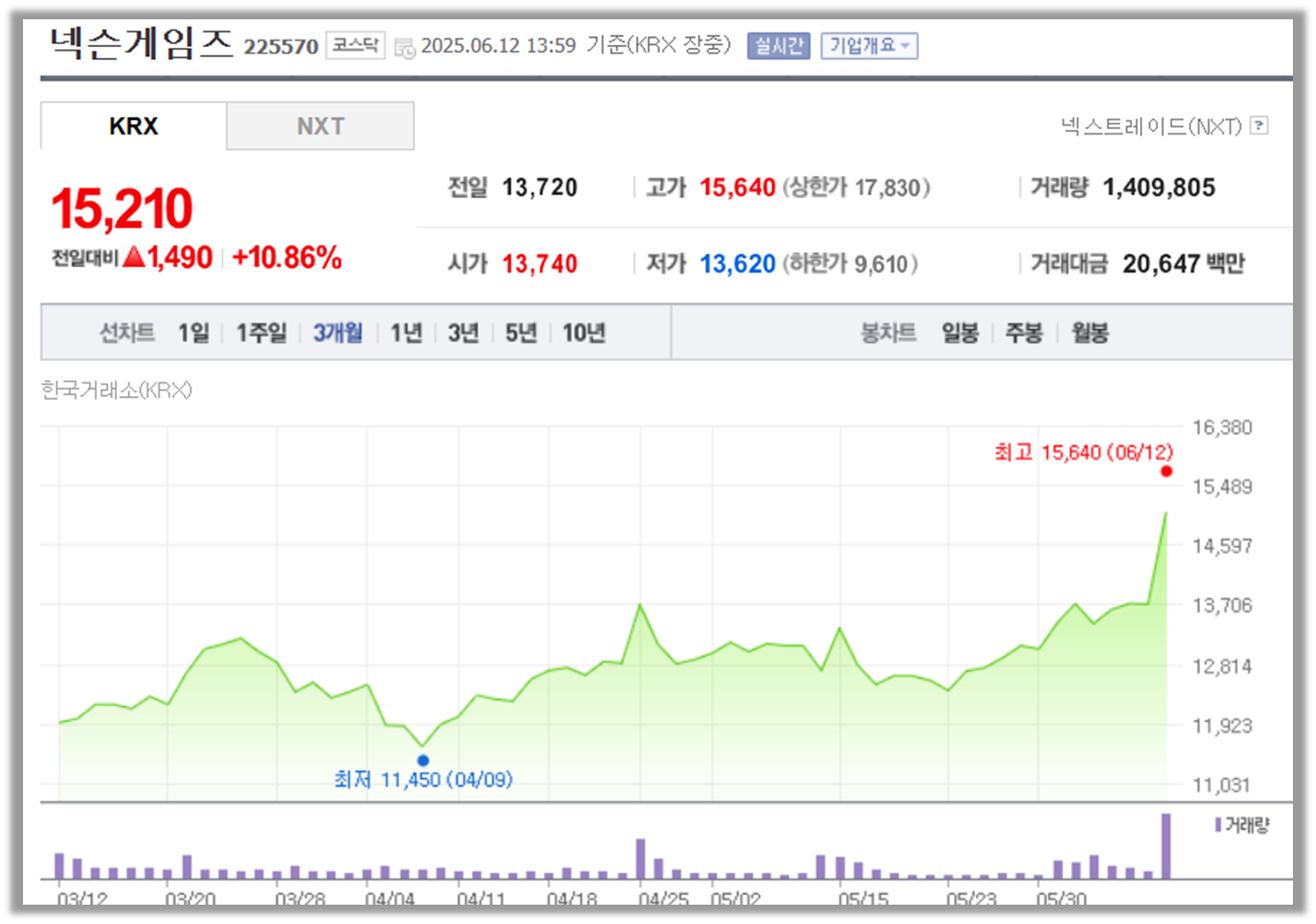This screenshot has width=1316, height=924.
Task: Click the calendar icon before the date
Action: click(x=405, y=48)
